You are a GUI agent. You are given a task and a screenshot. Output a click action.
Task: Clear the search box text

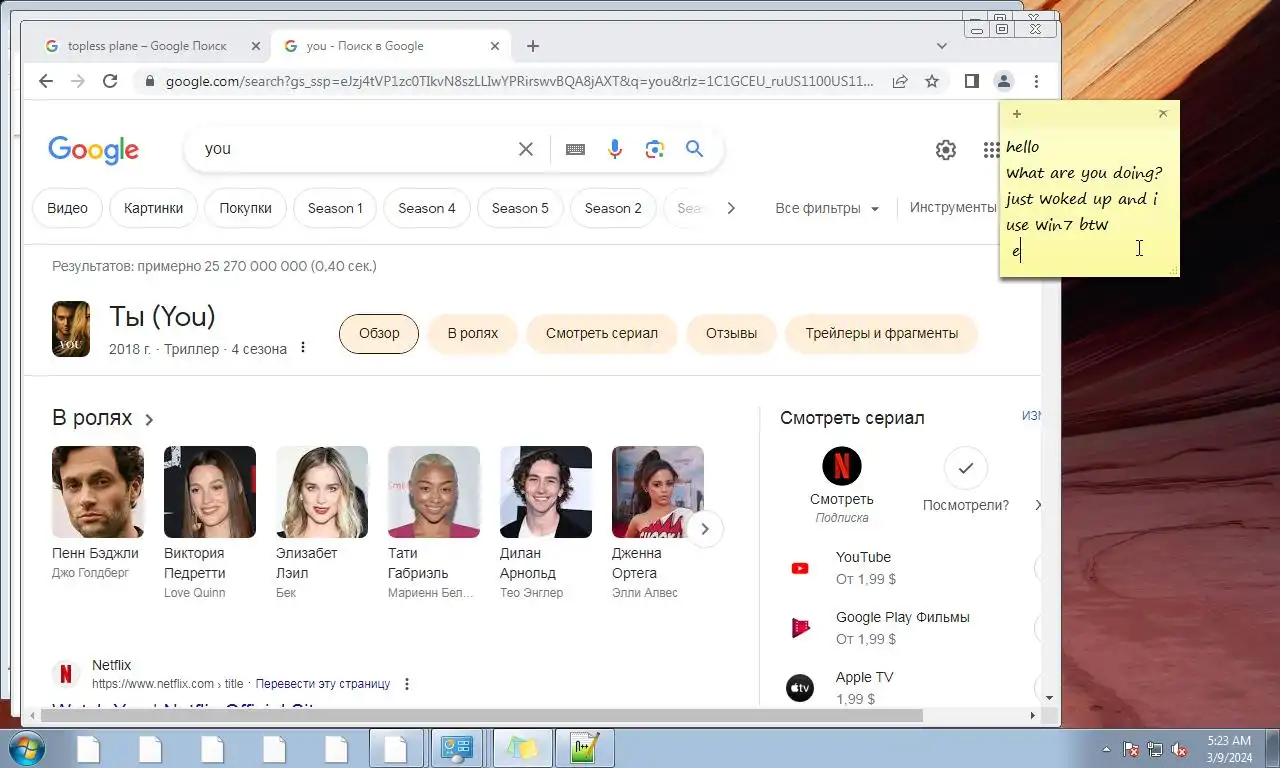[x=526, y=149]
